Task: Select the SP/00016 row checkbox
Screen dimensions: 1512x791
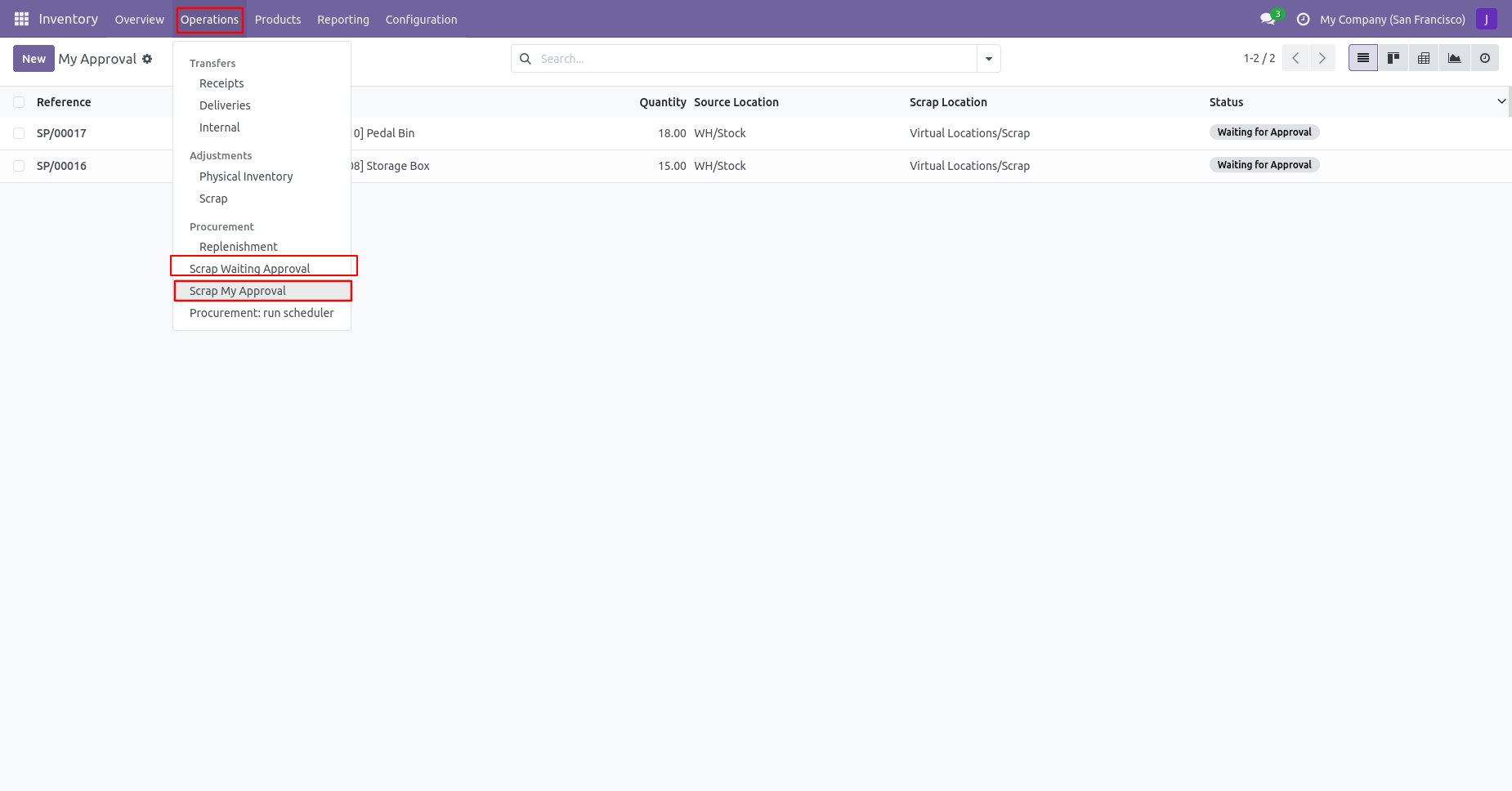Action: (19, 166)
